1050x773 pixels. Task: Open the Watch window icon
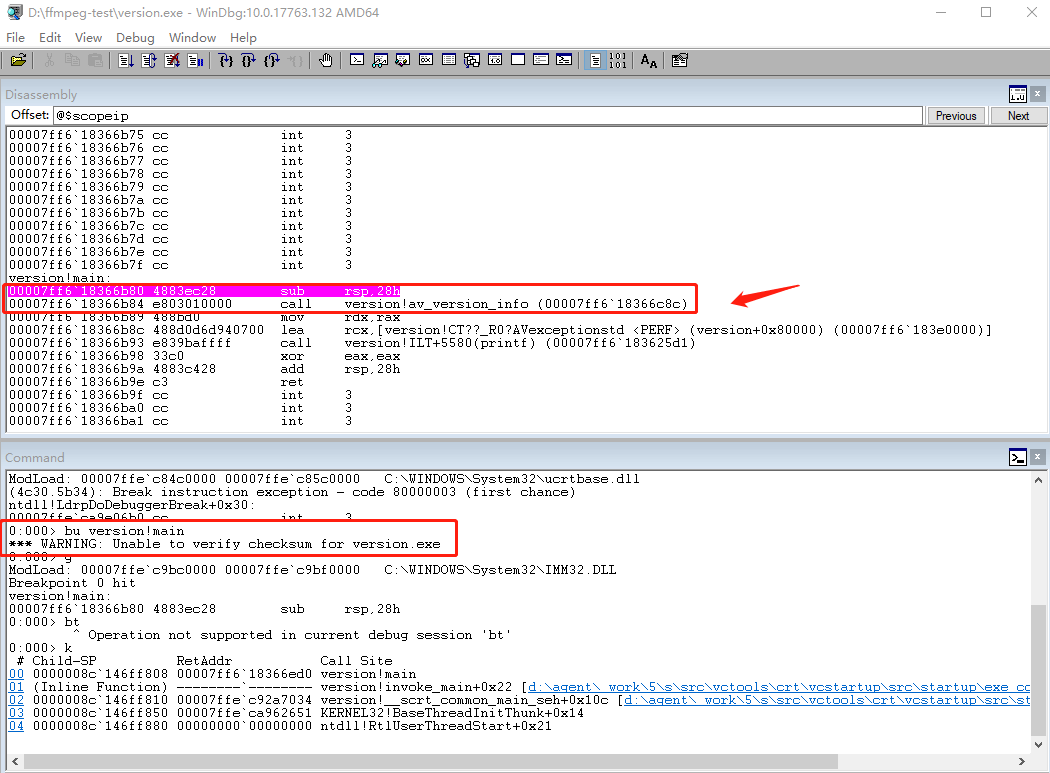[379, 60]
